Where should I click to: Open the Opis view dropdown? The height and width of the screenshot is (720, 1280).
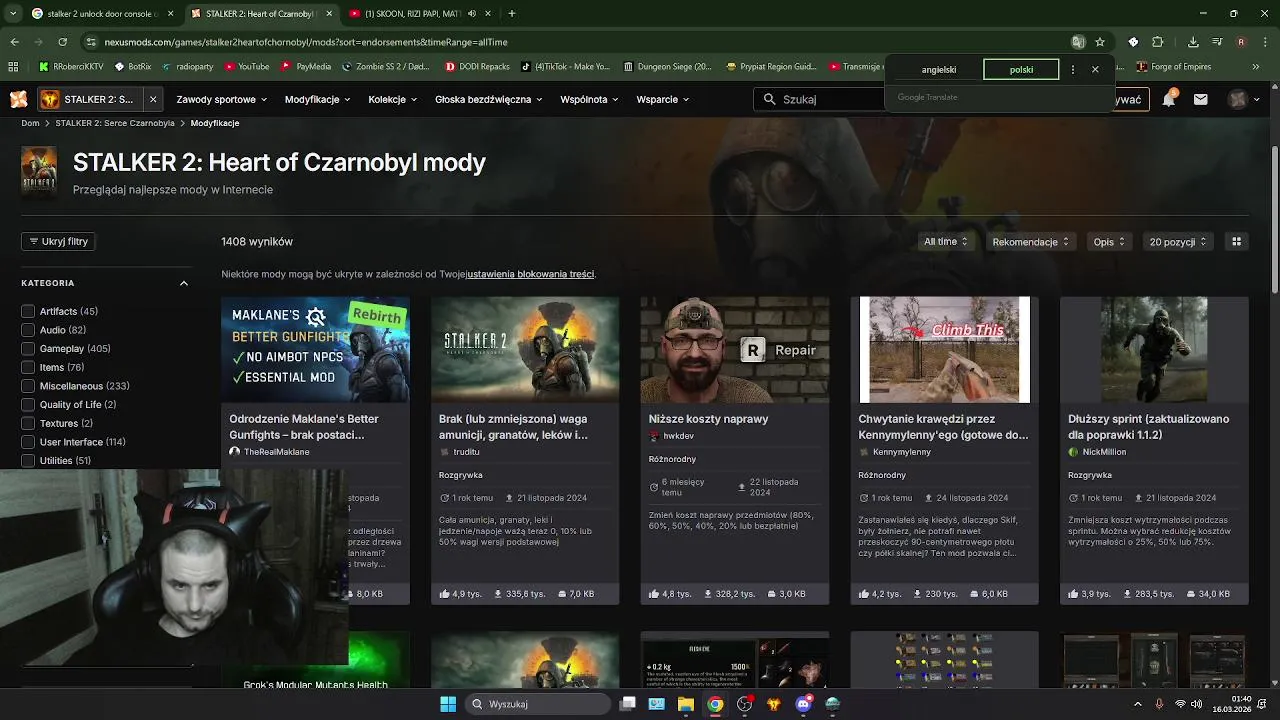point(1109,241)
